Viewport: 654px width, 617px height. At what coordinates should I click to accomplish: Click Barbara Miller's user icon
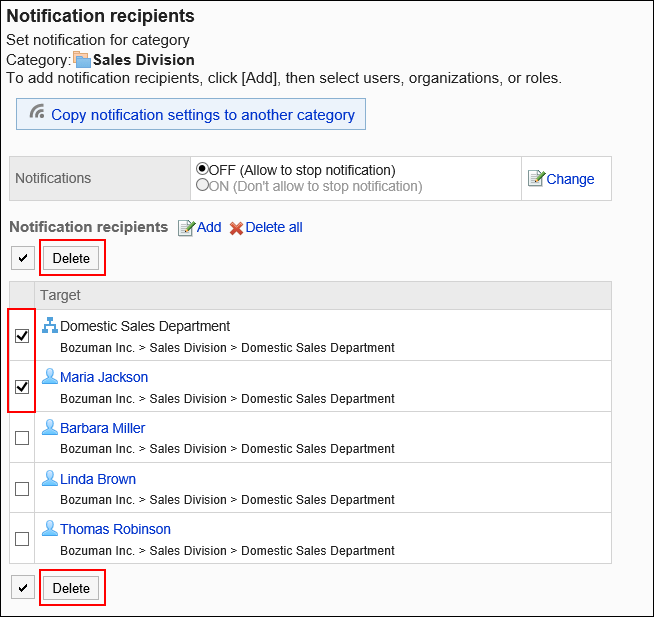50,427
